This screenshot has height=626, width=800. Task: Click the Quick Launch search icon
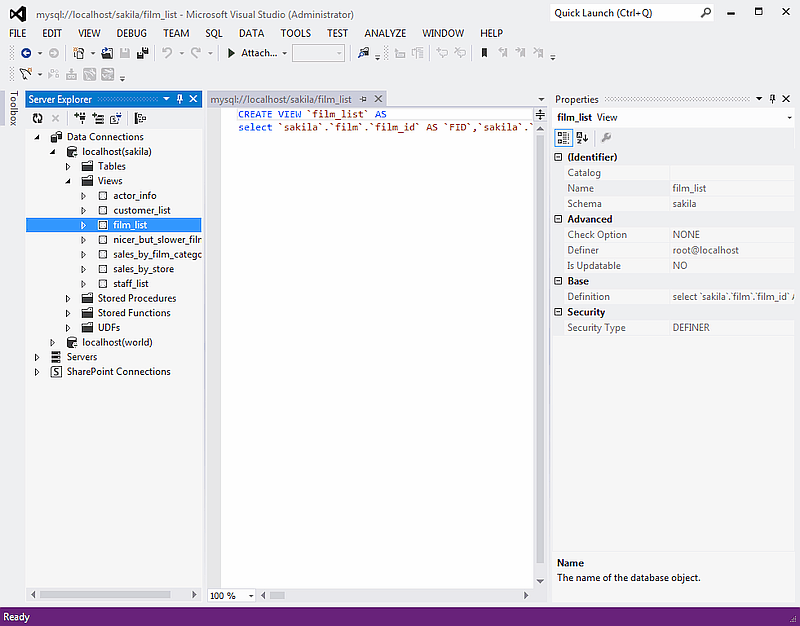706,13
